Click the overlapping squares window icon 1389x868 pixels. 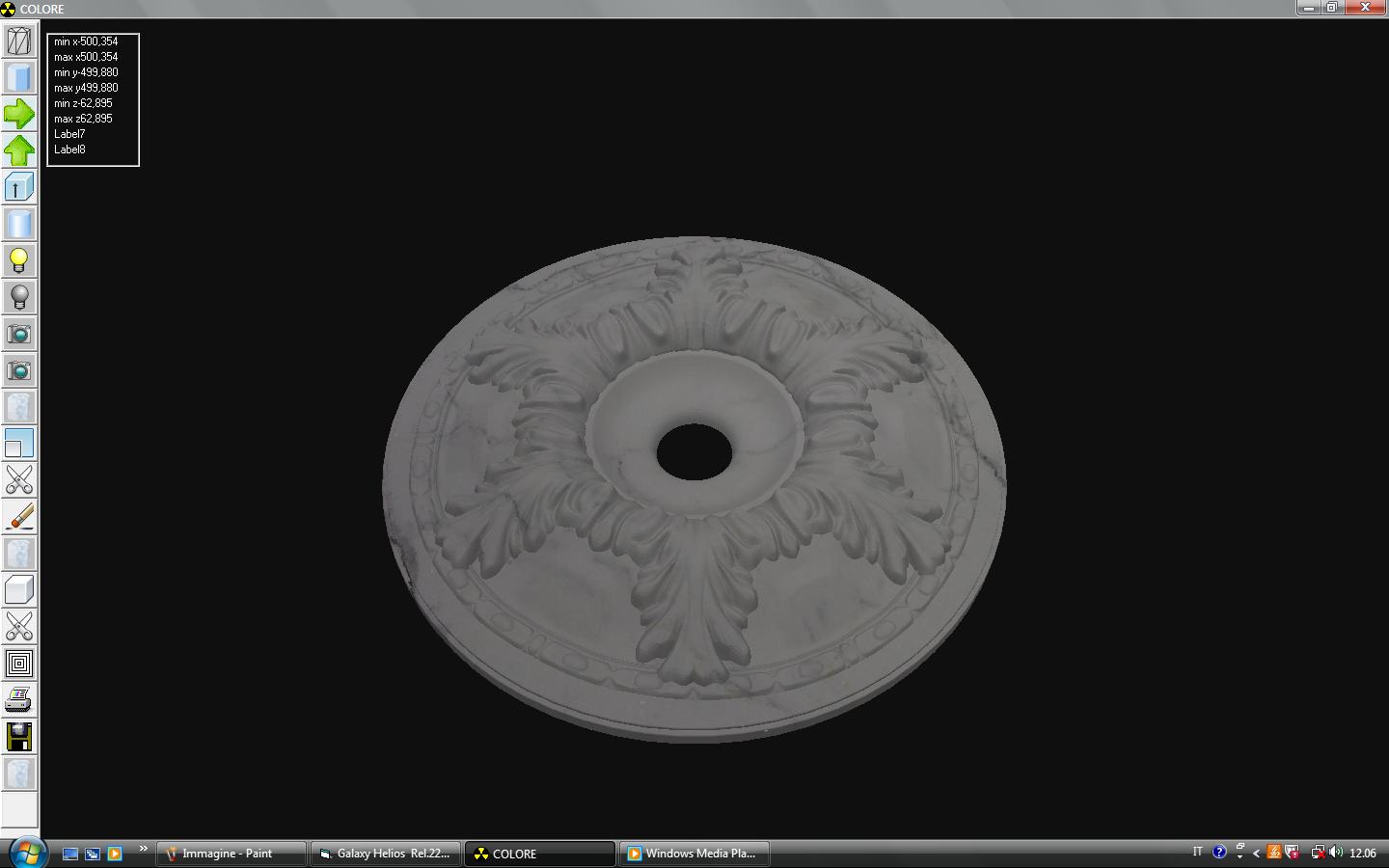(19, 444)
